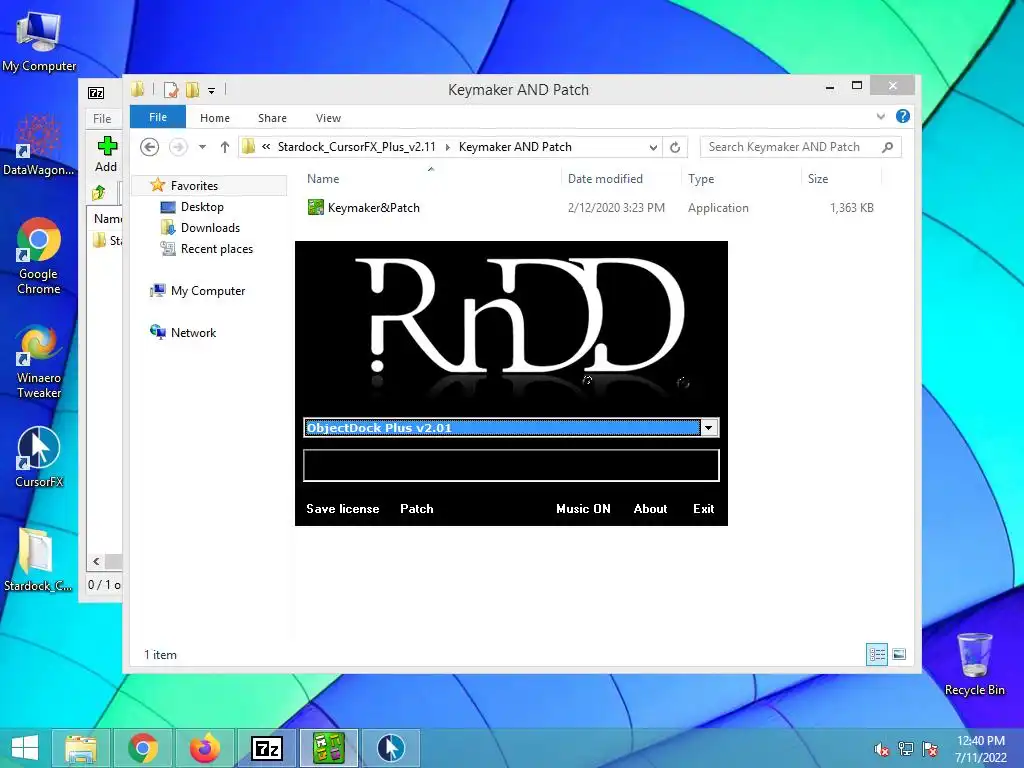Open the Explorer File tab

point(158,117)
